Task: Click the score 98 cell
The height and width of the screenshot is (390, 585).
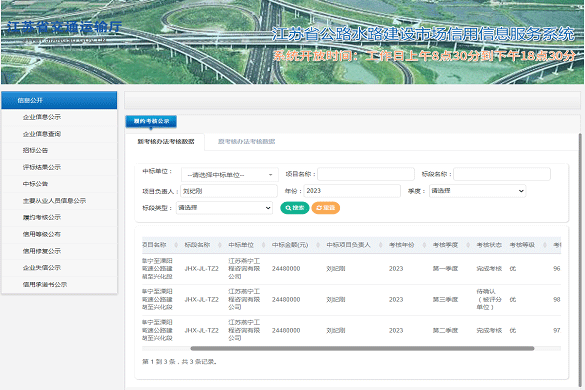Action: point(557,300)
